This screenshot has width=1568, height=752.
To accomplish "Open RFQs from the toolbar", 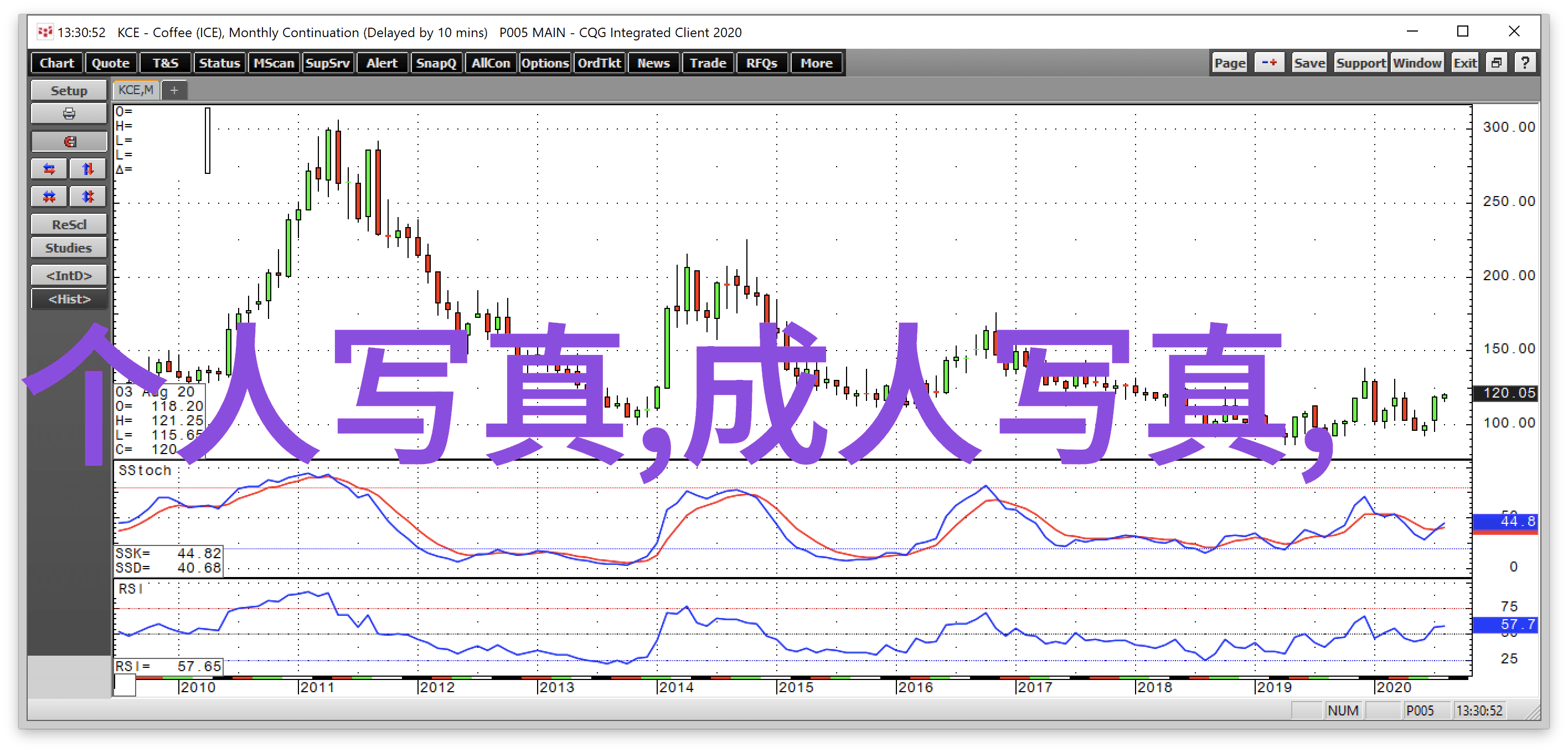I will click(761, 63).
